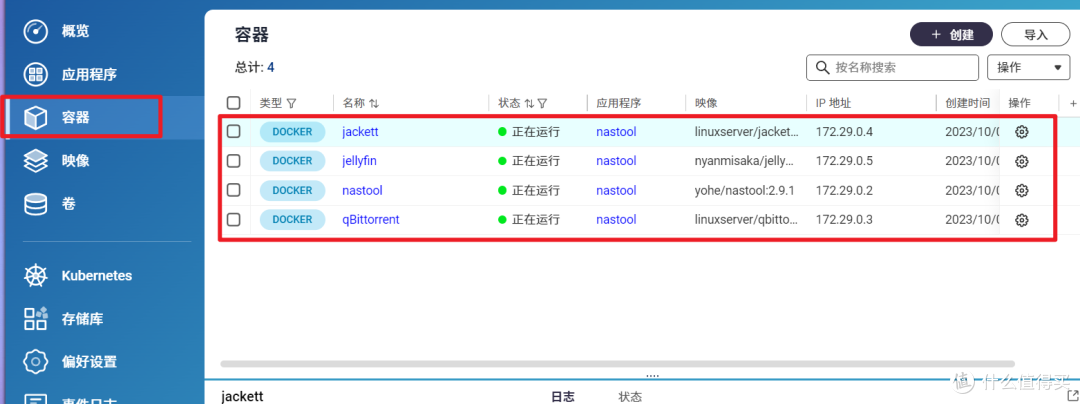
Task: Click the DOCKER badge in jackett row
Action: 292,131
